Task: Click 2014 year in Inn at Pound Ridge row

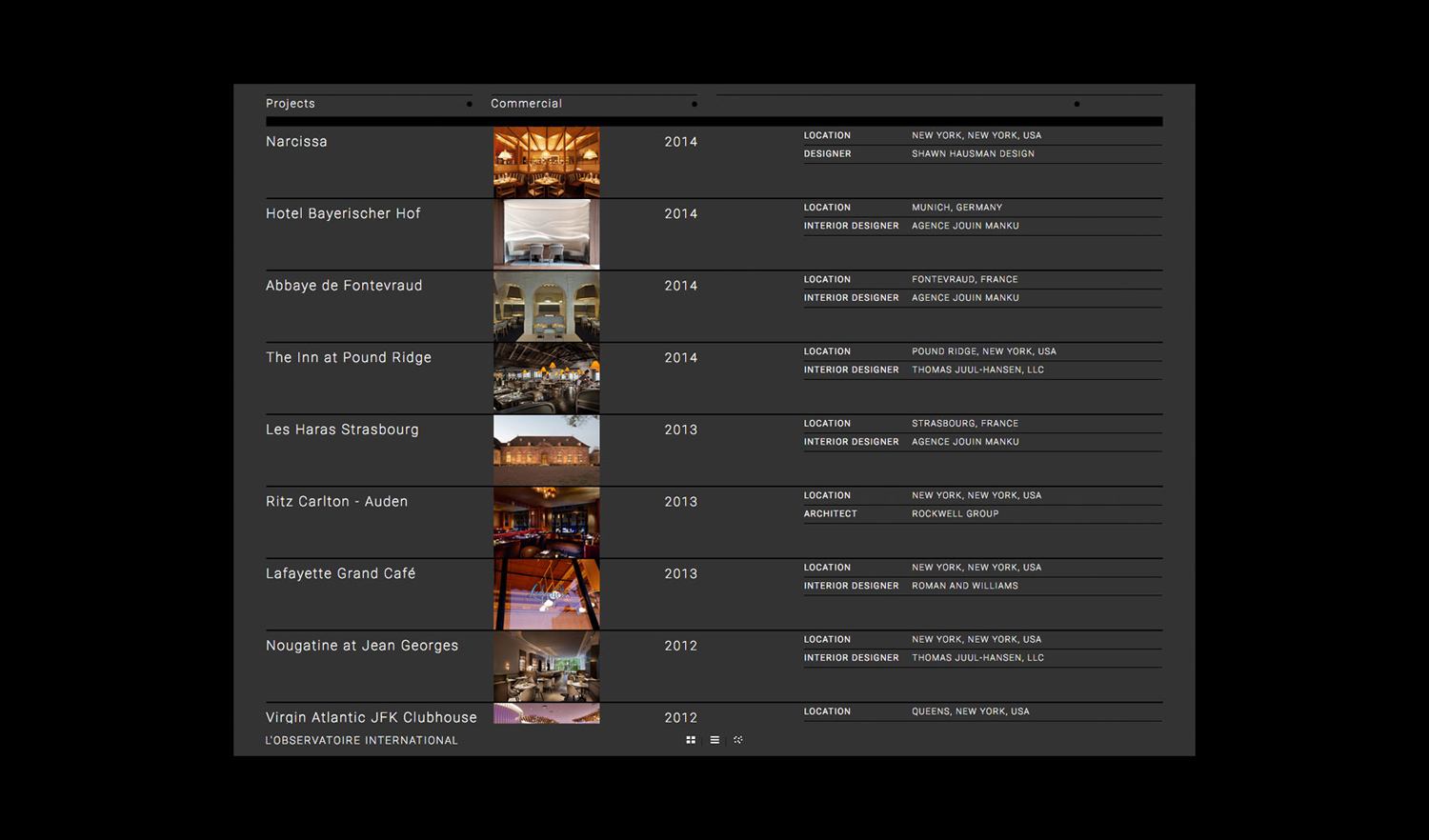Action: point(681,358)
